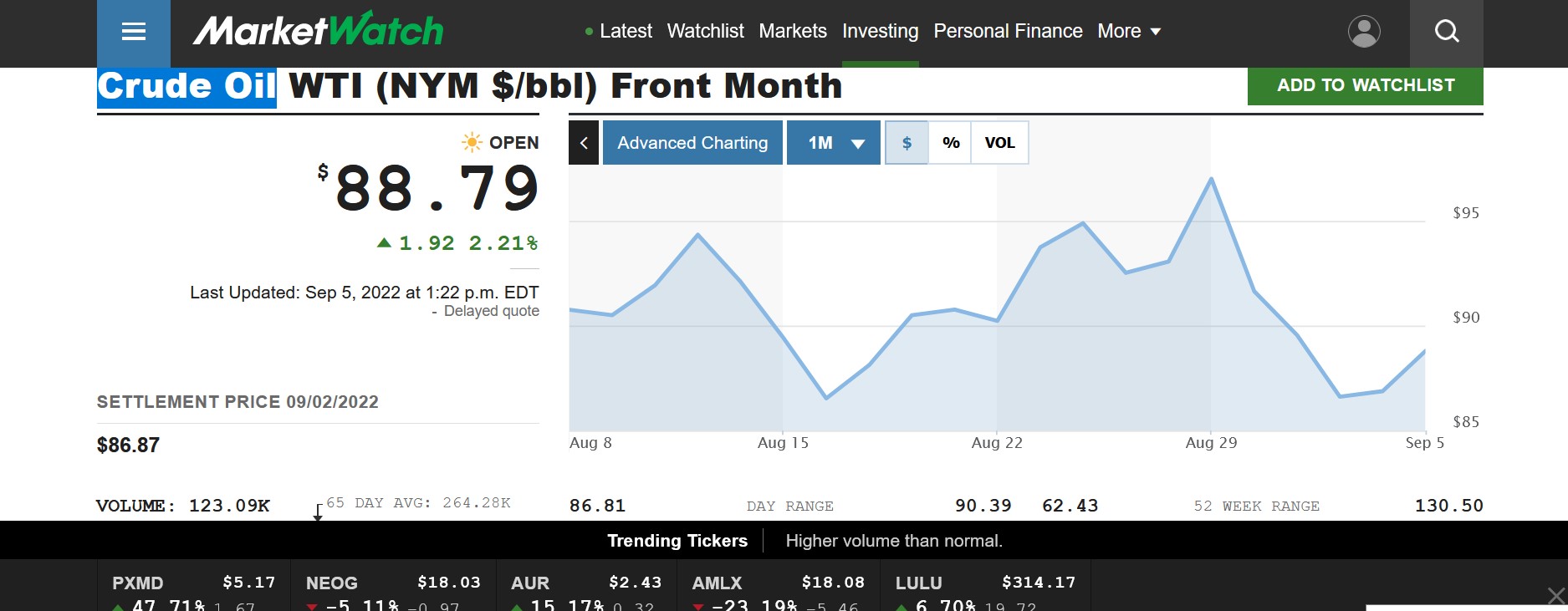The width and height of the screenshot is (1568, 611).
Task: Close the popup at bottom right
Action: [x=1555, y=596]
